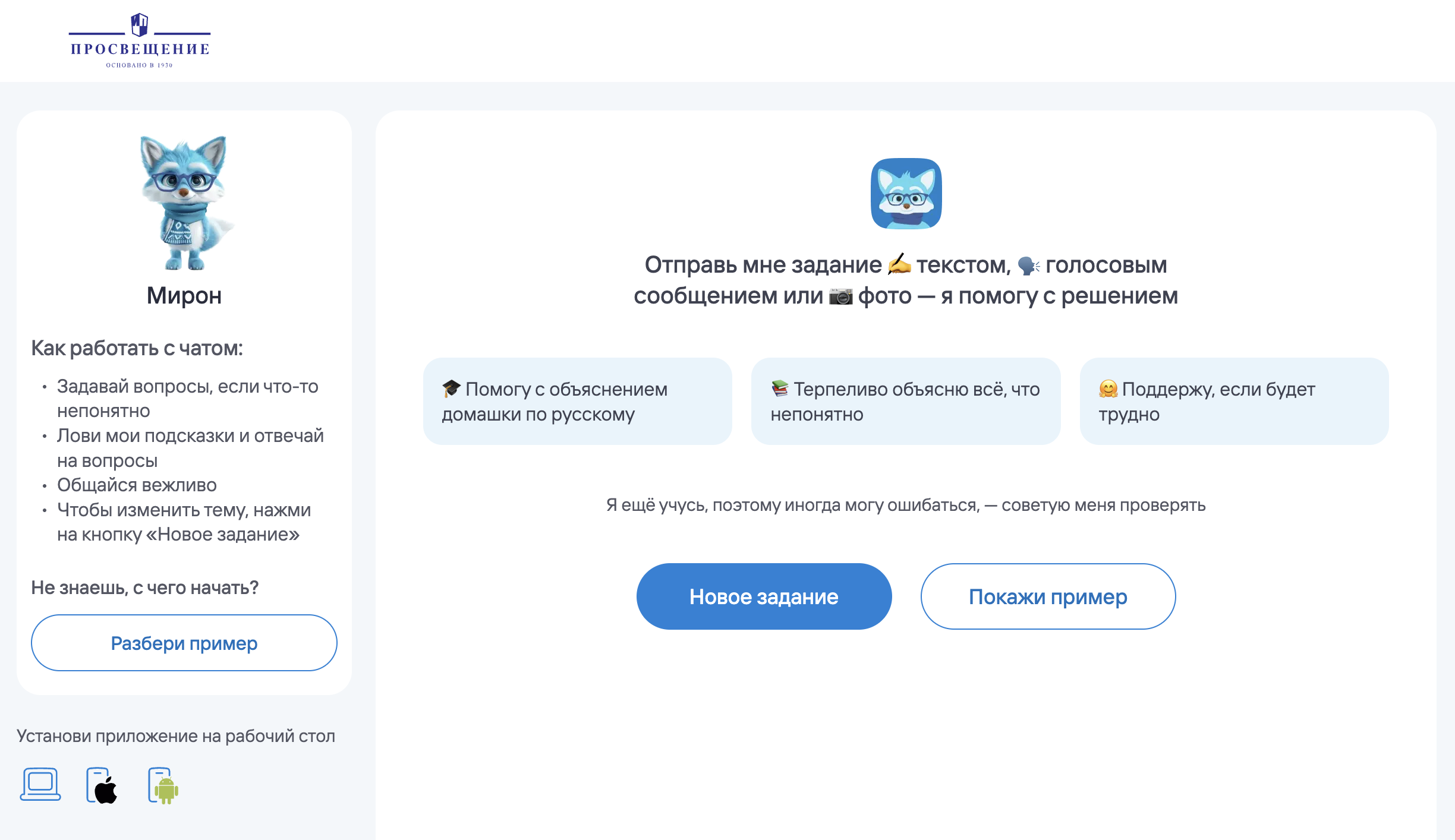The image size is (1455, 840).
Task: Select the Помогу с объяснением домашки card
Action: 578,401
